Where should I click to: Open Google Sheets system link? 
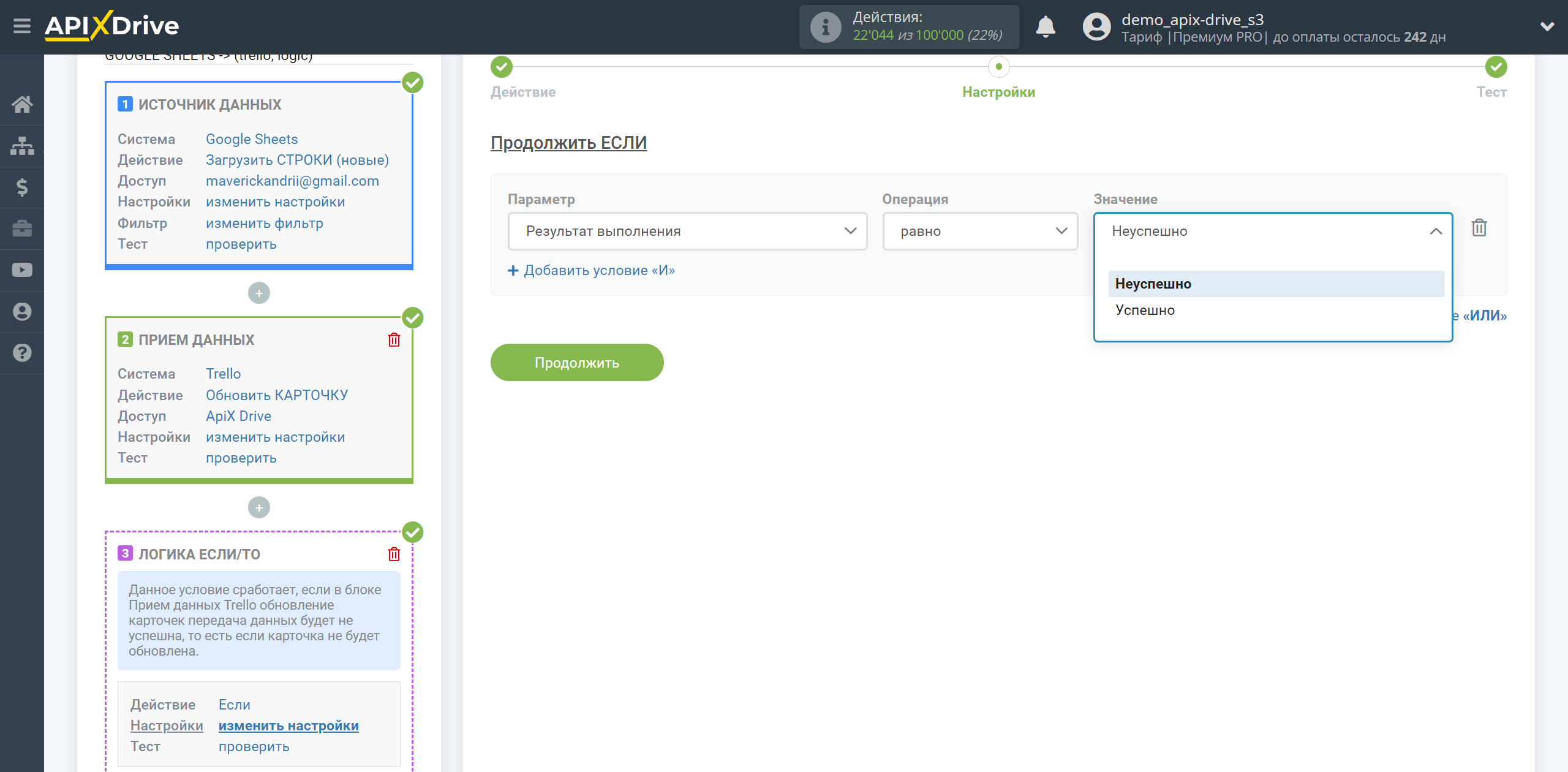tap(252, 139)
